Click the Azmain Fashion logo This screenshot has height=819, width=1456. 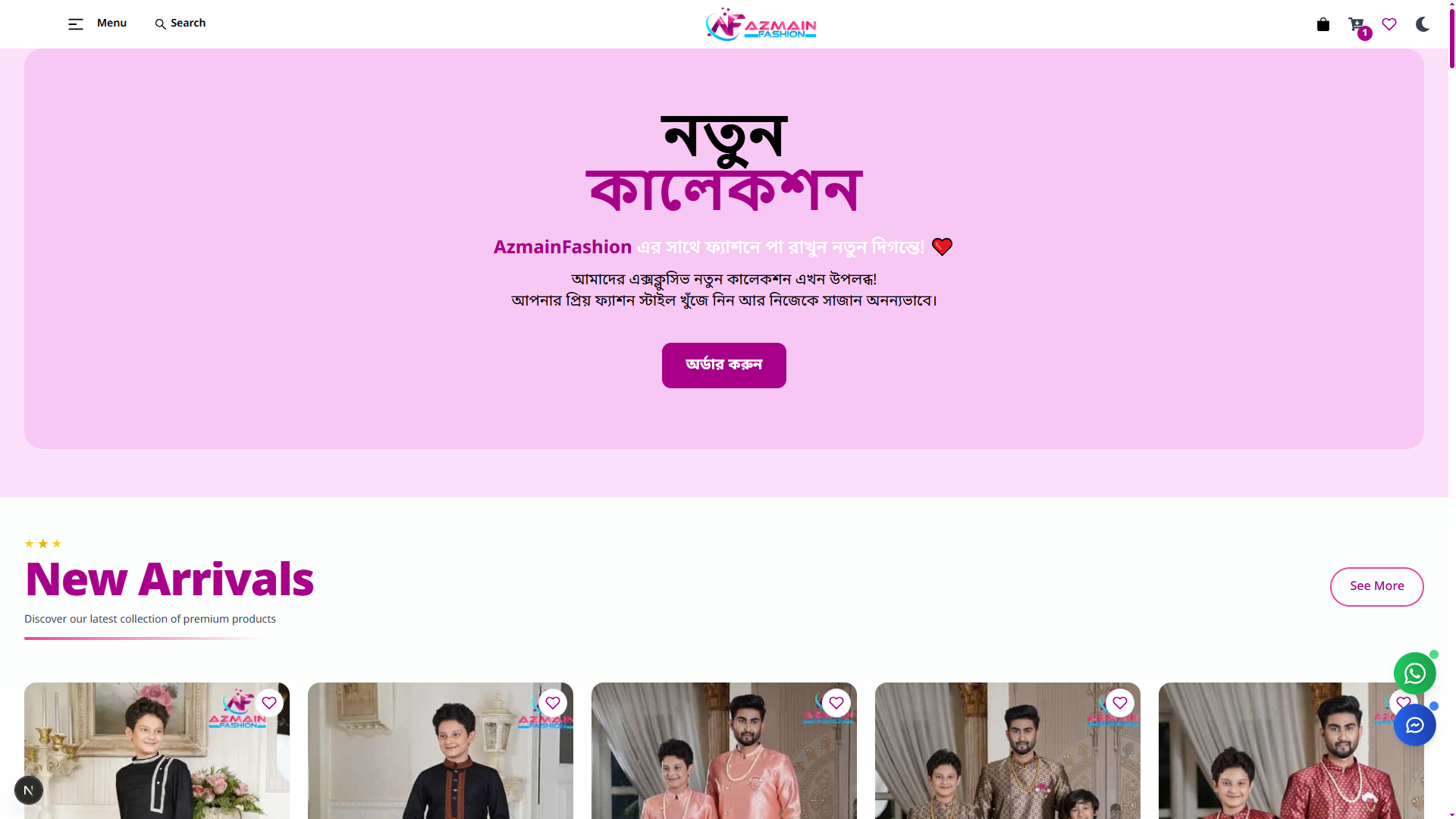coord(761,24)
